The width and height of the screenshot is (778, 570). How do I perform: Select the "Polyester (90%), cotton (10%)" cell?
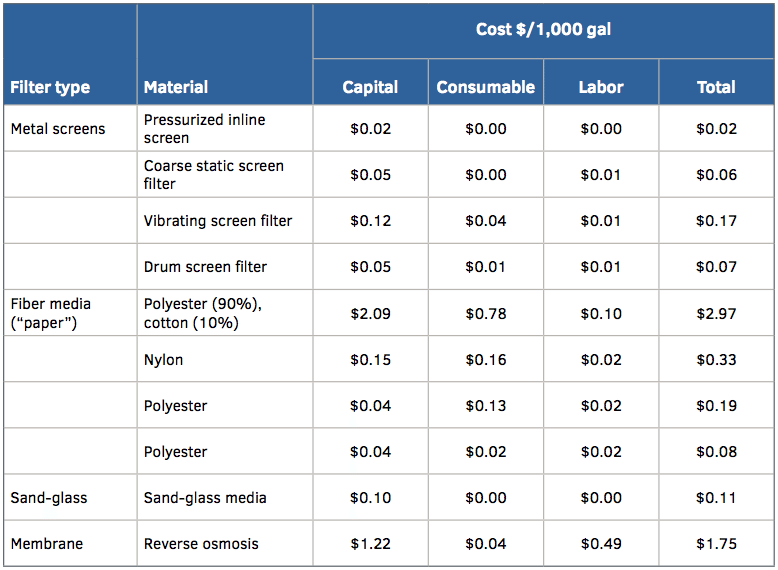pos(203,313)
